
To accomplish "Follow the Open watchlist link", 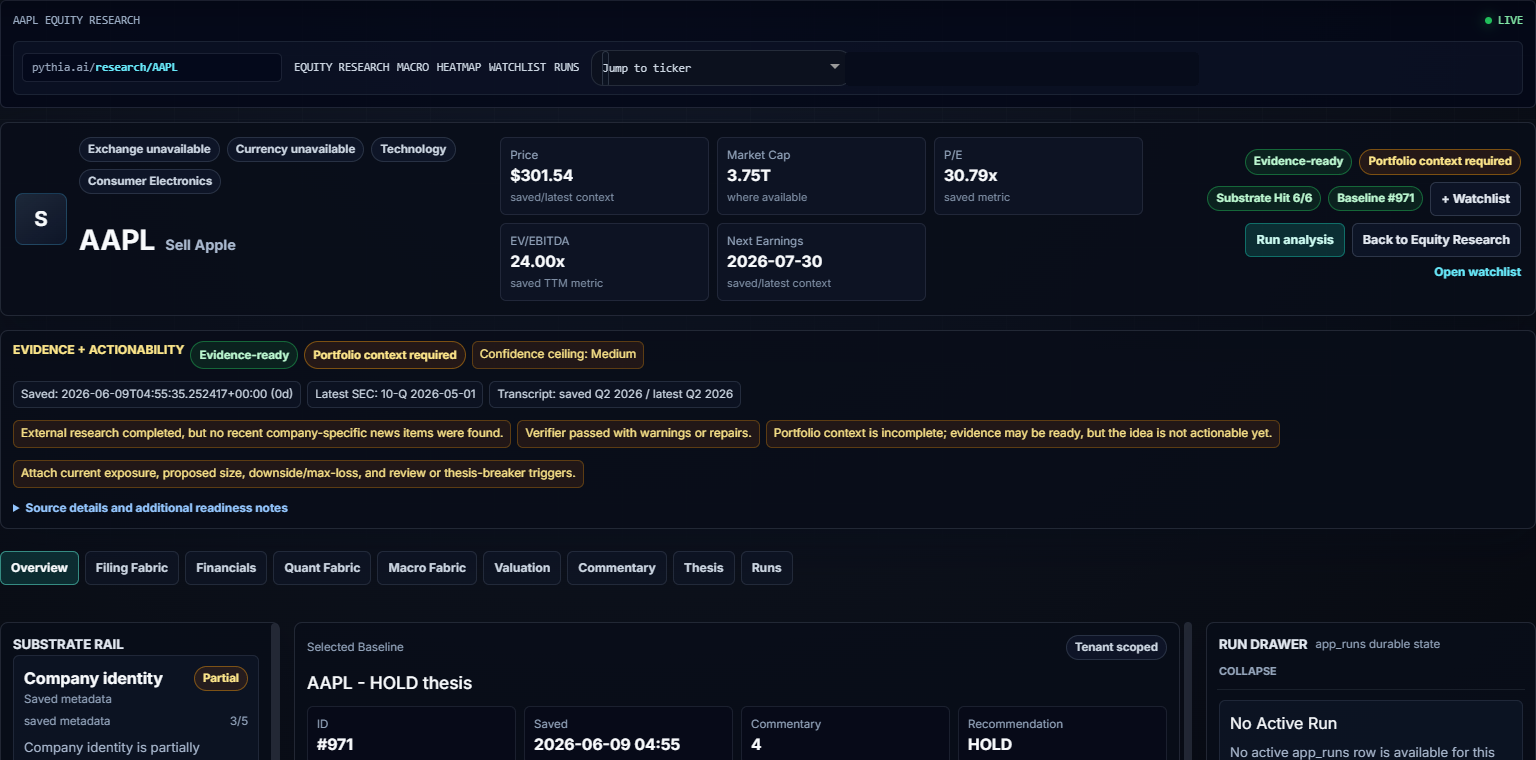I will tap(1477, 272).
